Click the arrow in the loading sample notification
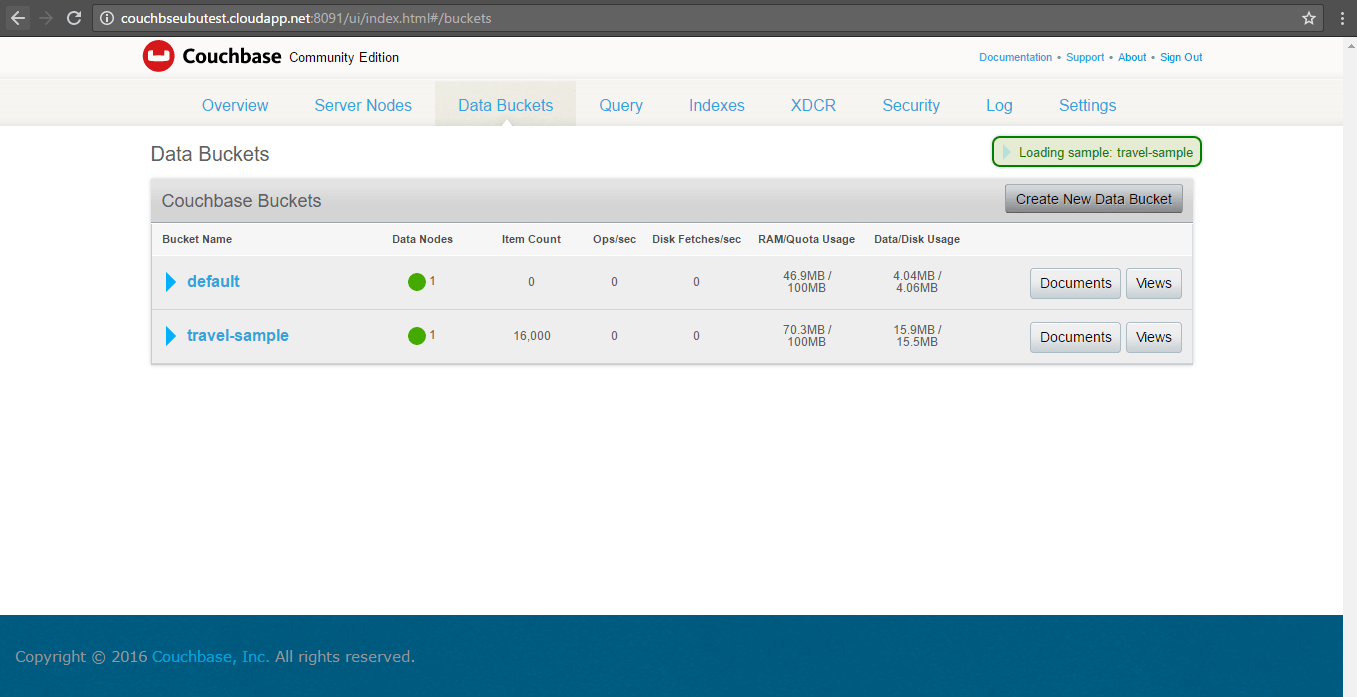This screenshot has width=1357, height=697. click(1007, 151)
